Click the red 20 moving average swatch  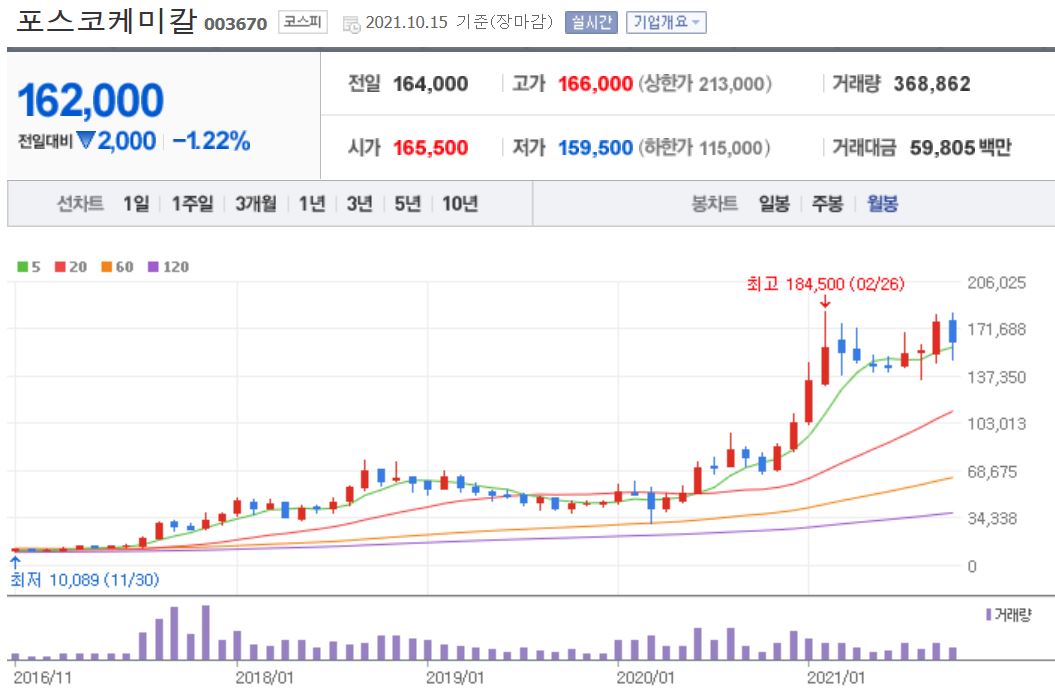tap(61, 267)
